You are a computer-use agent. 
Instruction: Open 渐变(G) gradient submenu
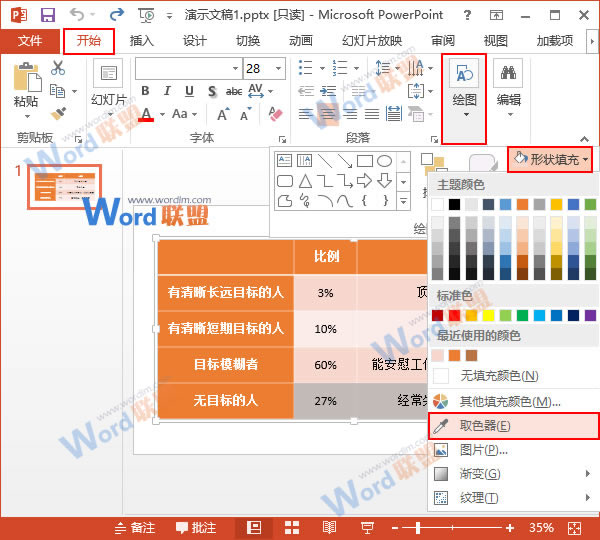513,474
